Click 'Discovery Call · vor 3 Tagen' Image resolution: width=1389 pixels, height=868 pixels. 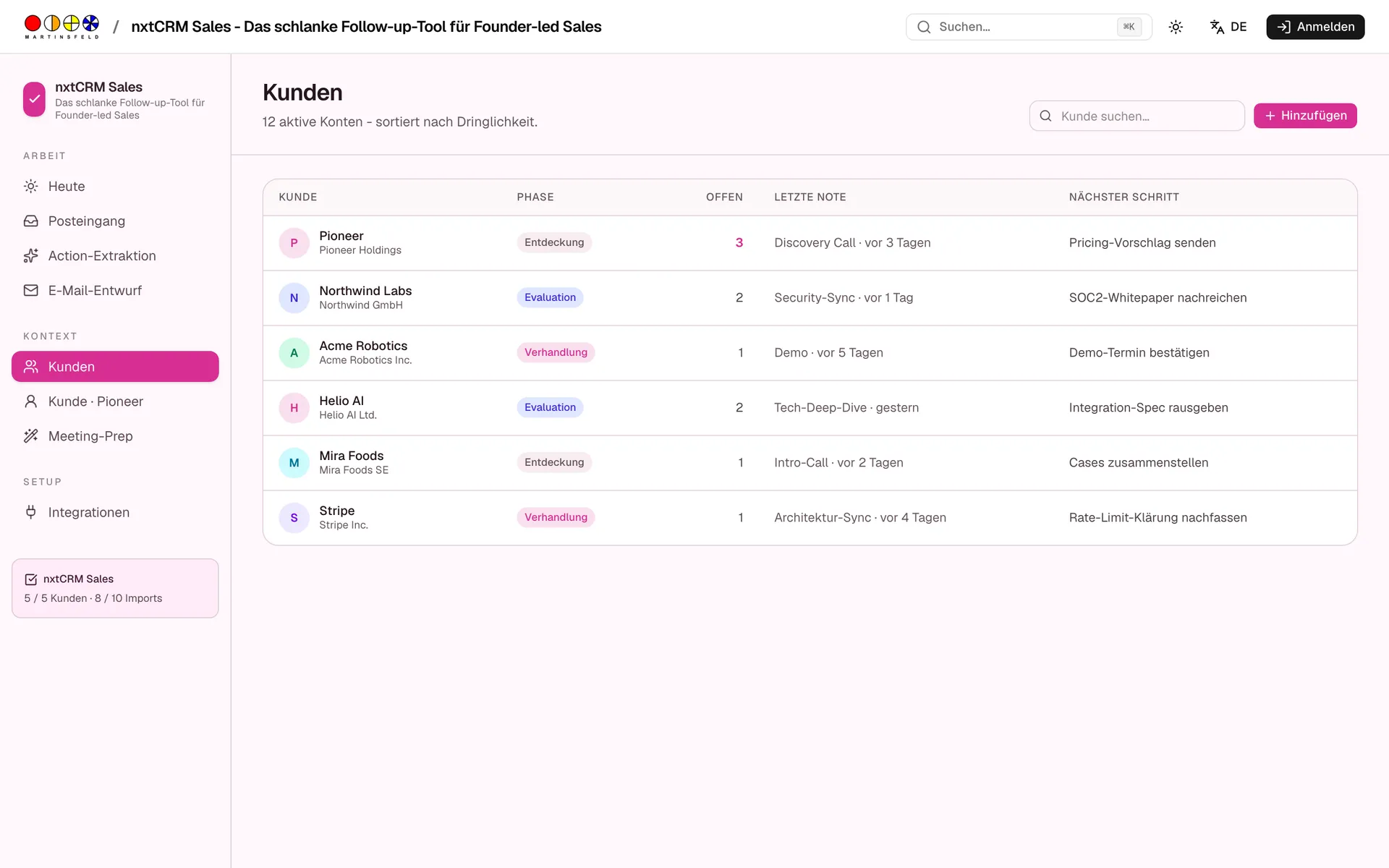pos(852,243)
